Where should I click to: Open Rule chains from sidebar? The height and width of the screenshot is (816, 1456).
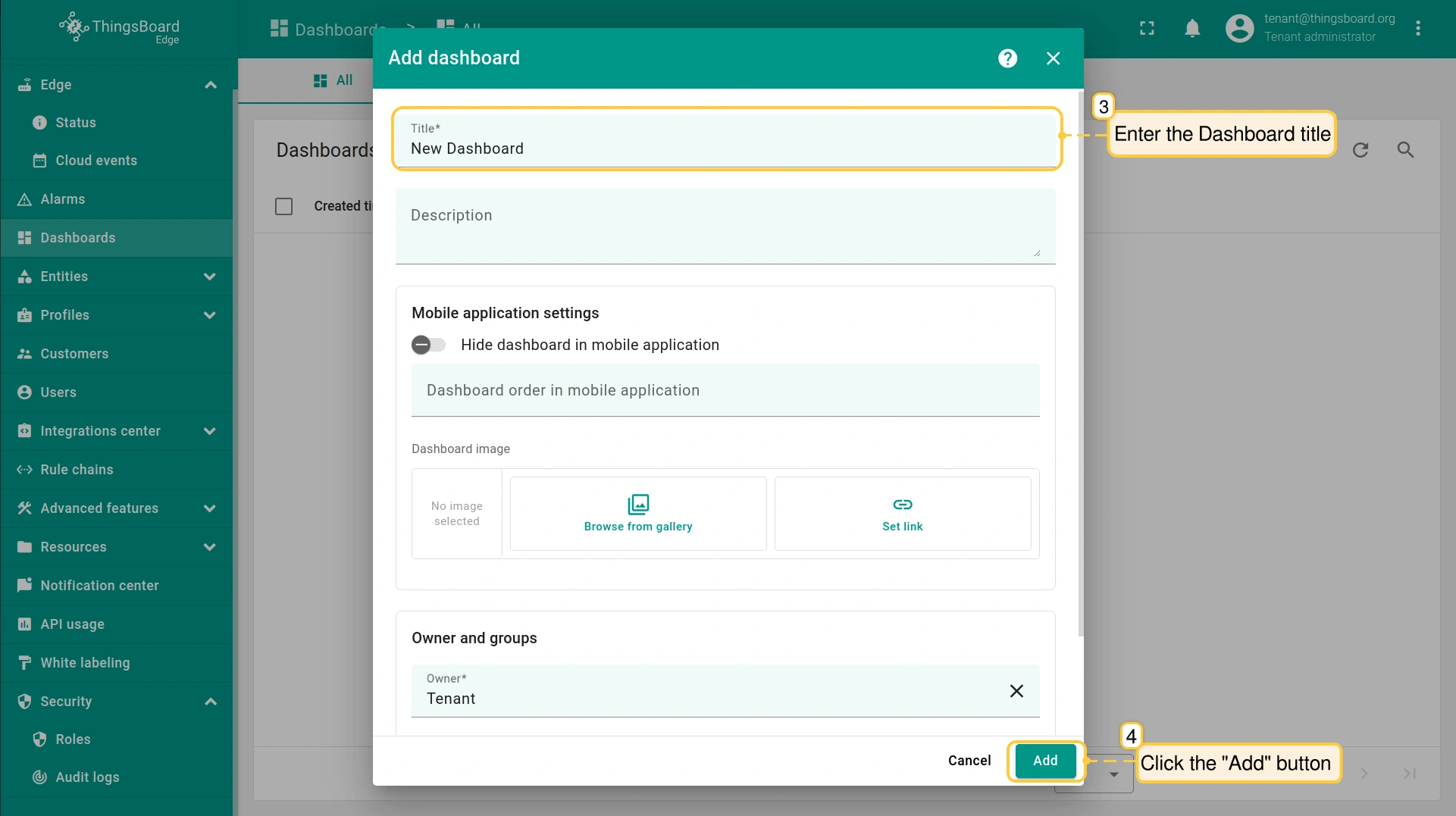click(x=77, y=470)
